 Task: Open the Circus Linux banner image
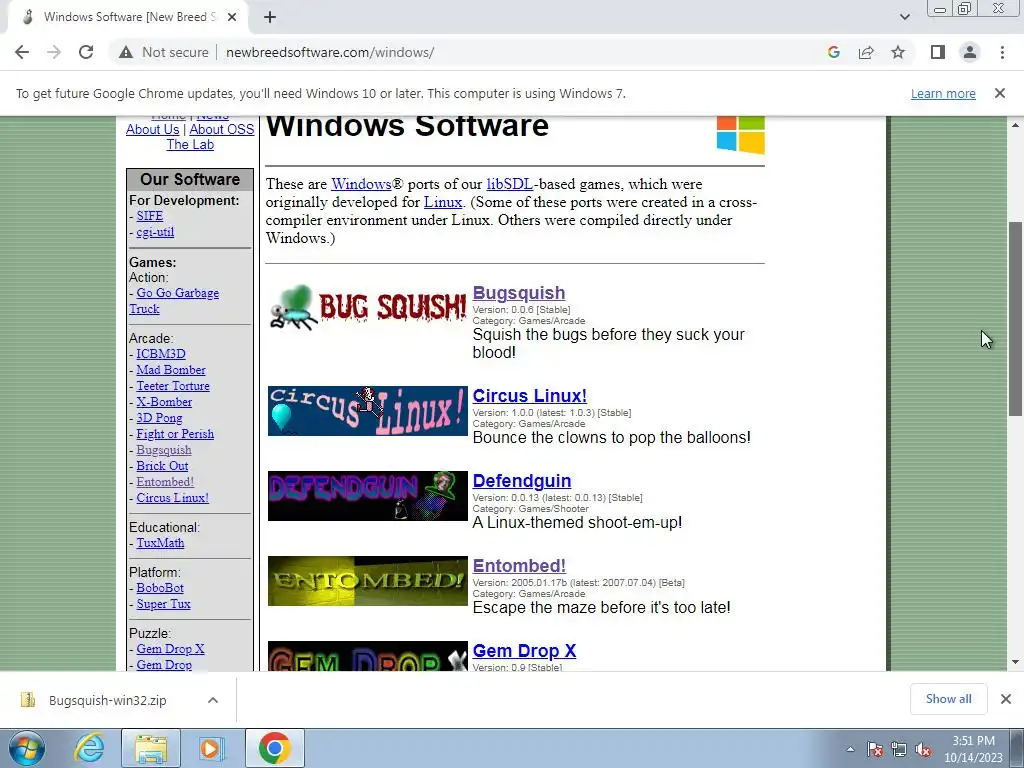click(368, 411)
